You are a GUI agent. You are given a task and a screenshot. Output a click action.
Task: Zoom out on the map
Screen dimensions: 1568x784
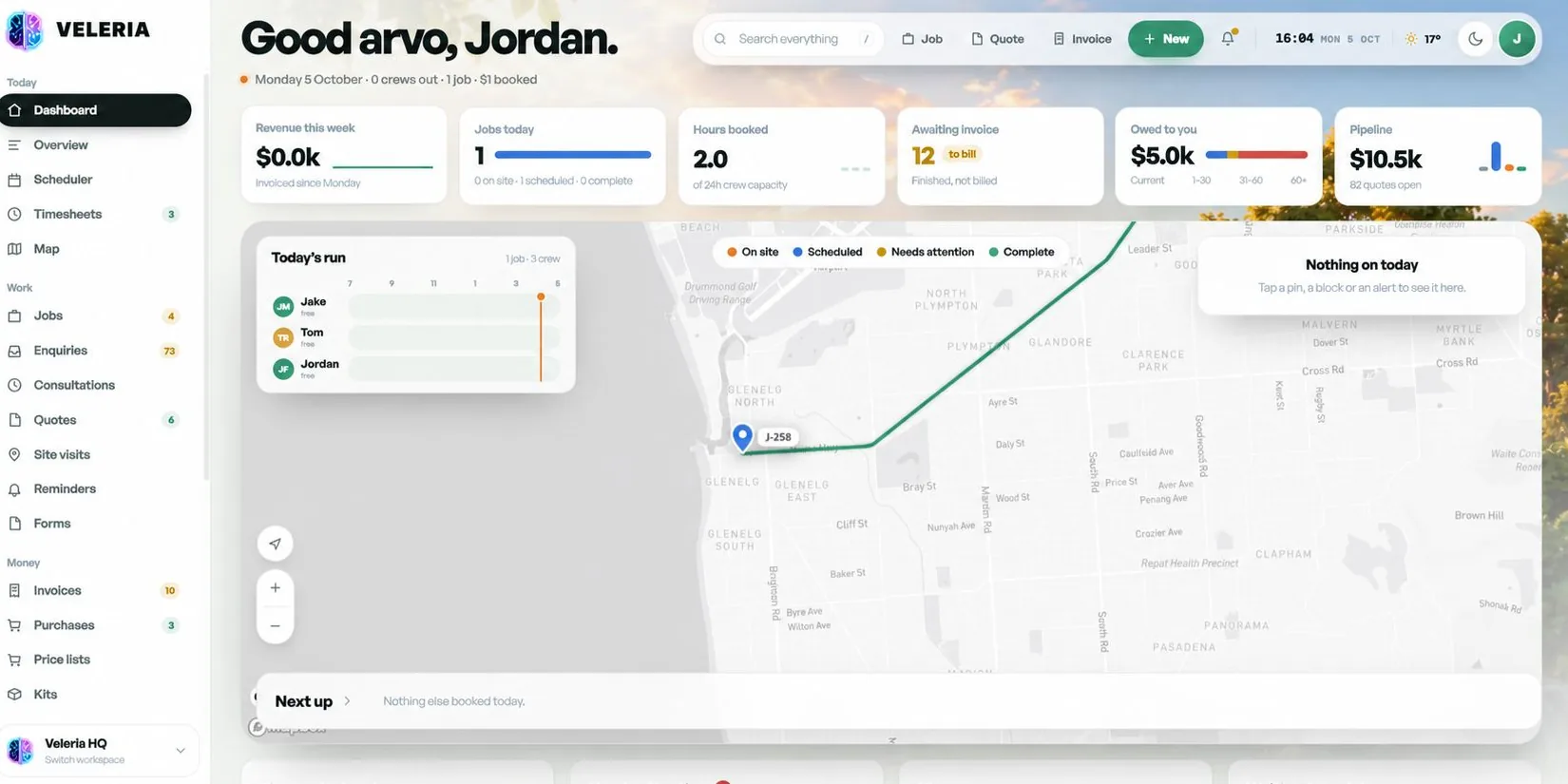coord(275,625)
